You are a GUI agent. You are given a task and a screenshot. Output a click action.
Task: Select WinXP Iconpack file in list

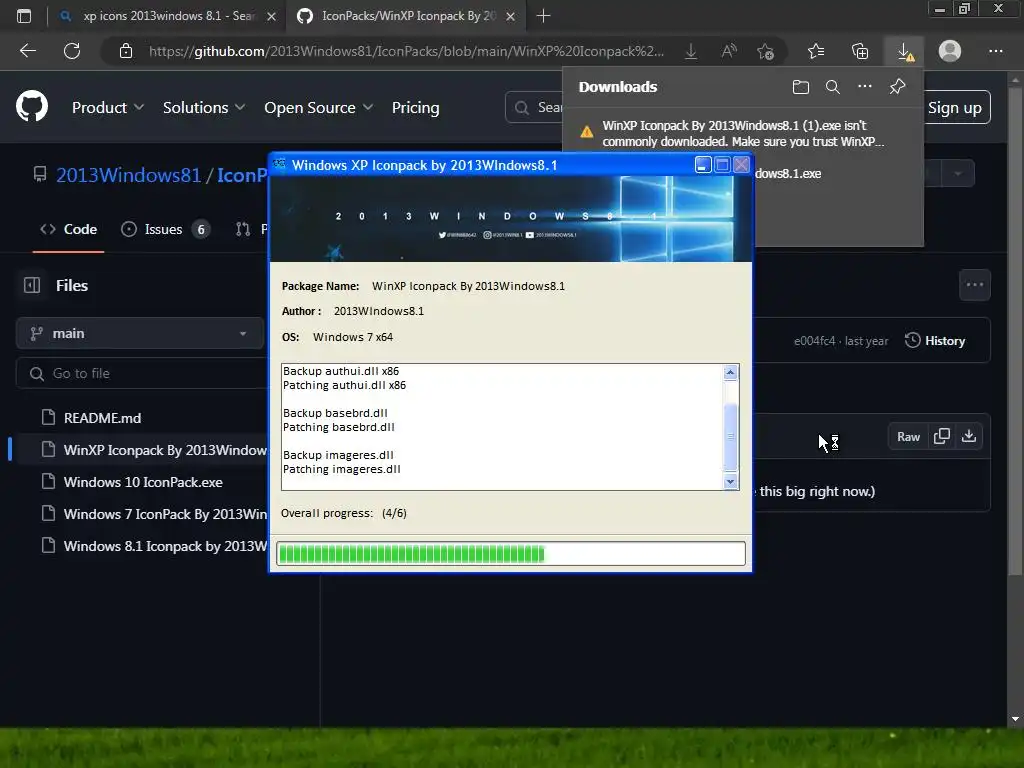(155, 450)
